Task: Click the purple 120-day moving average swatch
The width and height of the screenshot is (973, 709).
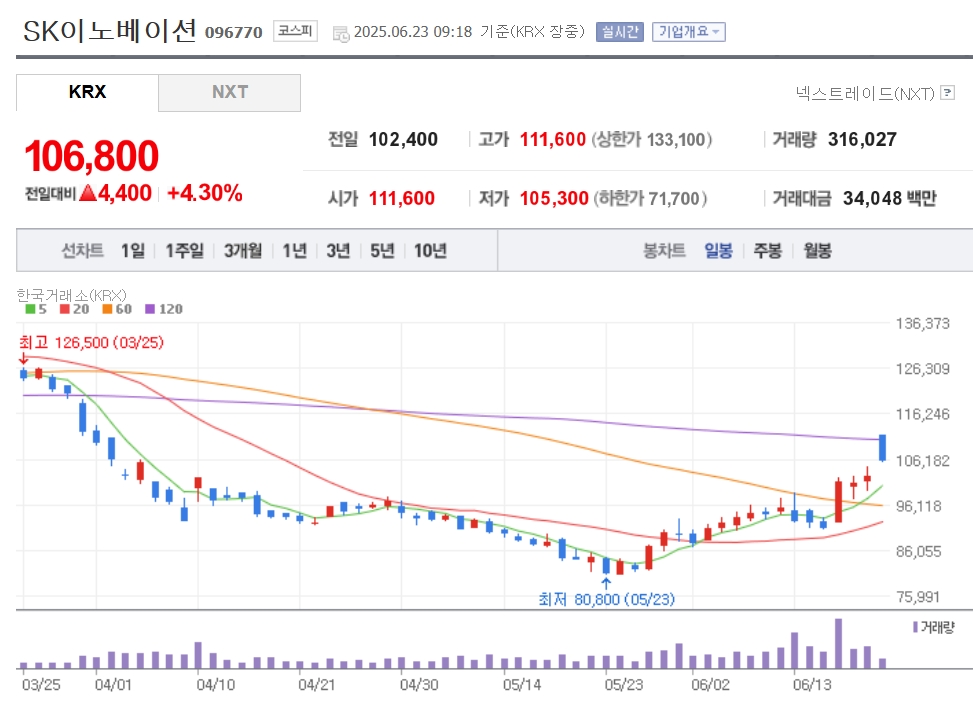Action: tap(150, 309)
